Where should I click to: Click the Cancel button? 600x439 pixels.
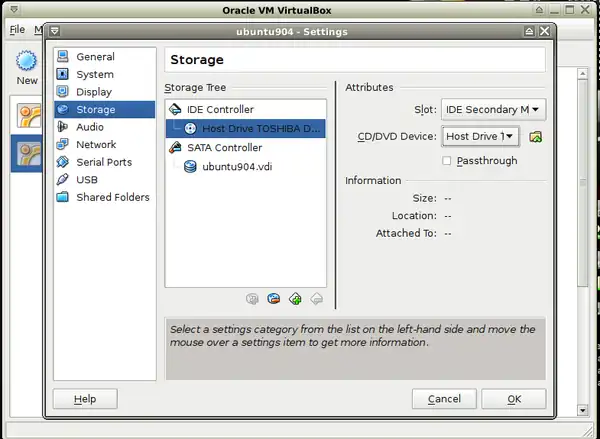pos(444,399)
